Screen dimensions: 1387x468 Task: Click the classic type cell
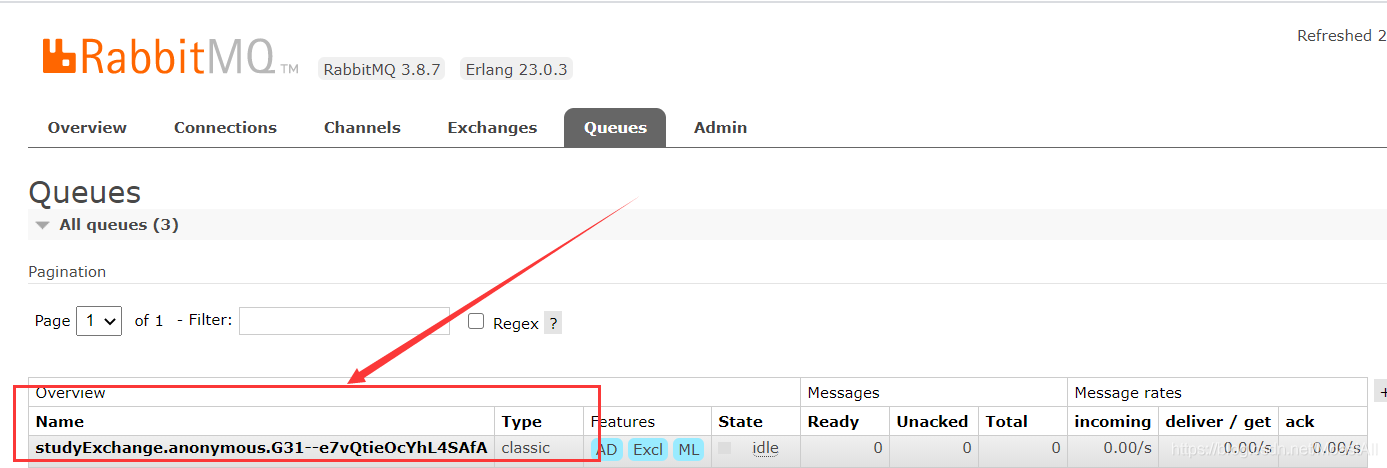[x=526, y=448]
